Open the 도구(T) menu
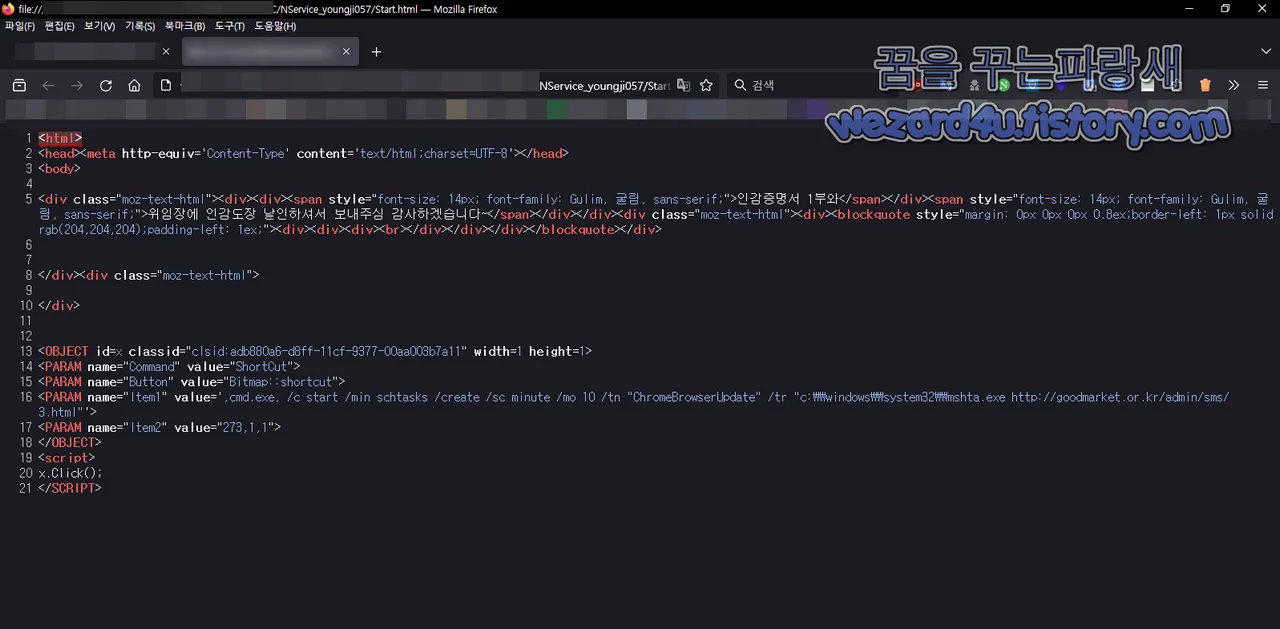1280x629 pixels. (230, 26)
